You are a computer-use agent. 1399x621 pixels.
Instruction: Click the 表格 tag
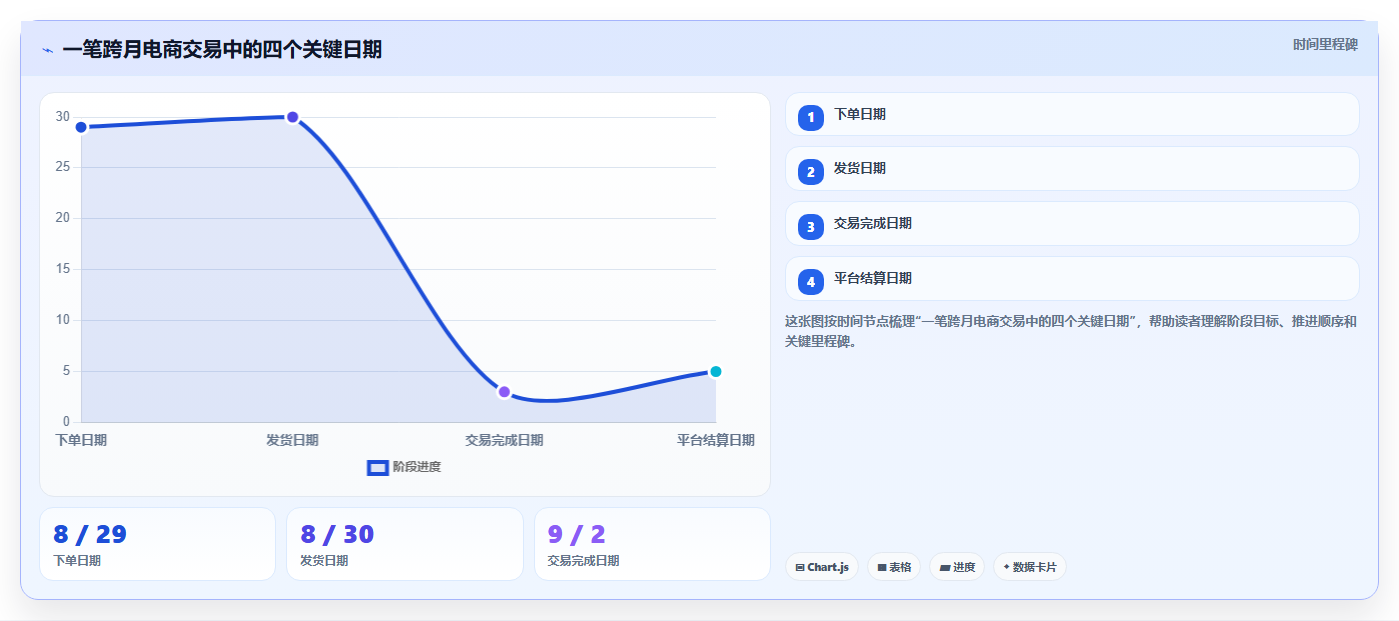click(x=894, y=567)
